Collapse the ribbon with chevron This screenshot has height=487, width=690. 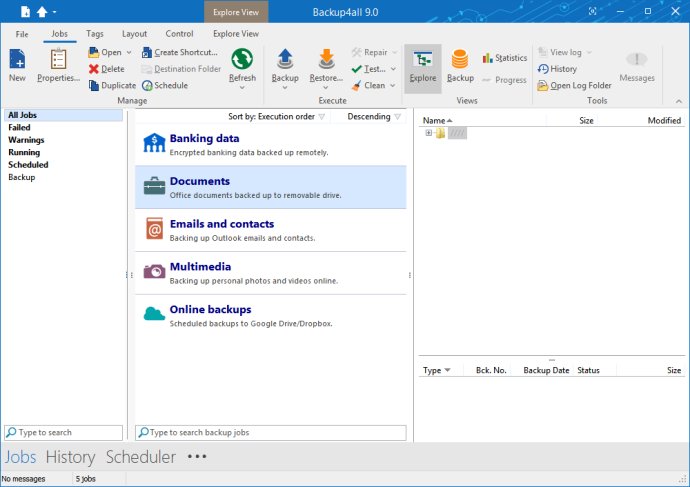click(x=679, y=101)
